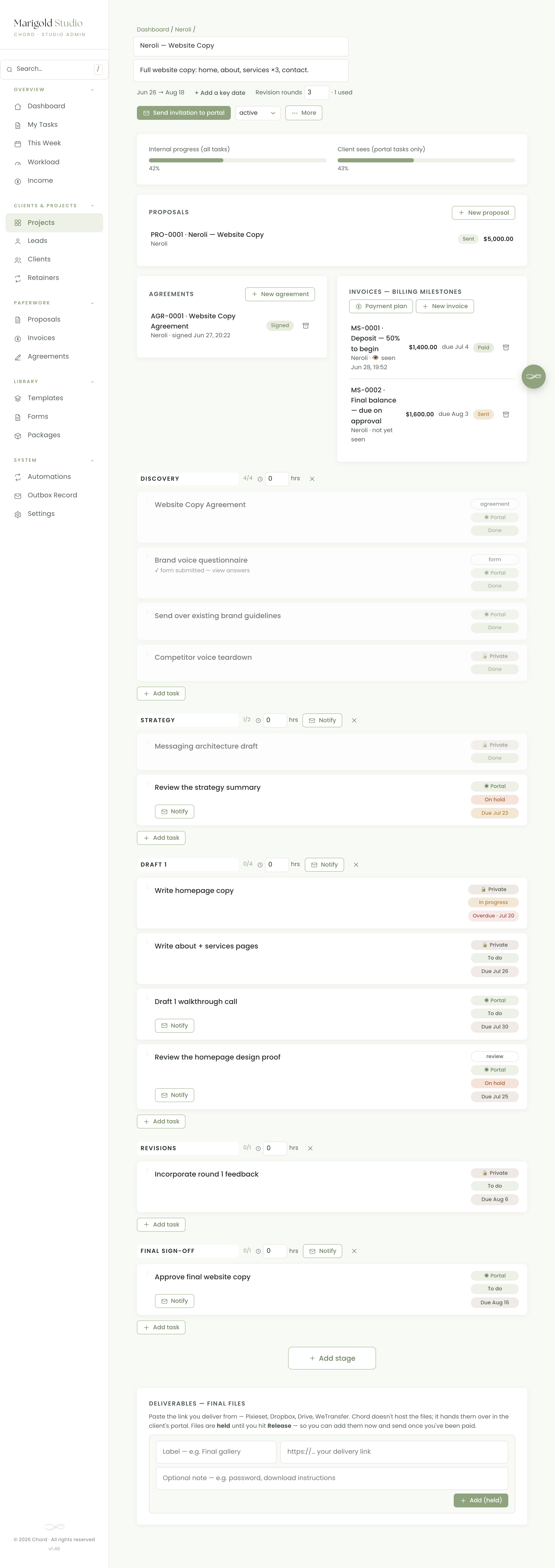The height and width of the screenshot is (1568, 555).
Task: Click the Internal progress bar
Action: tap(237, 160)
